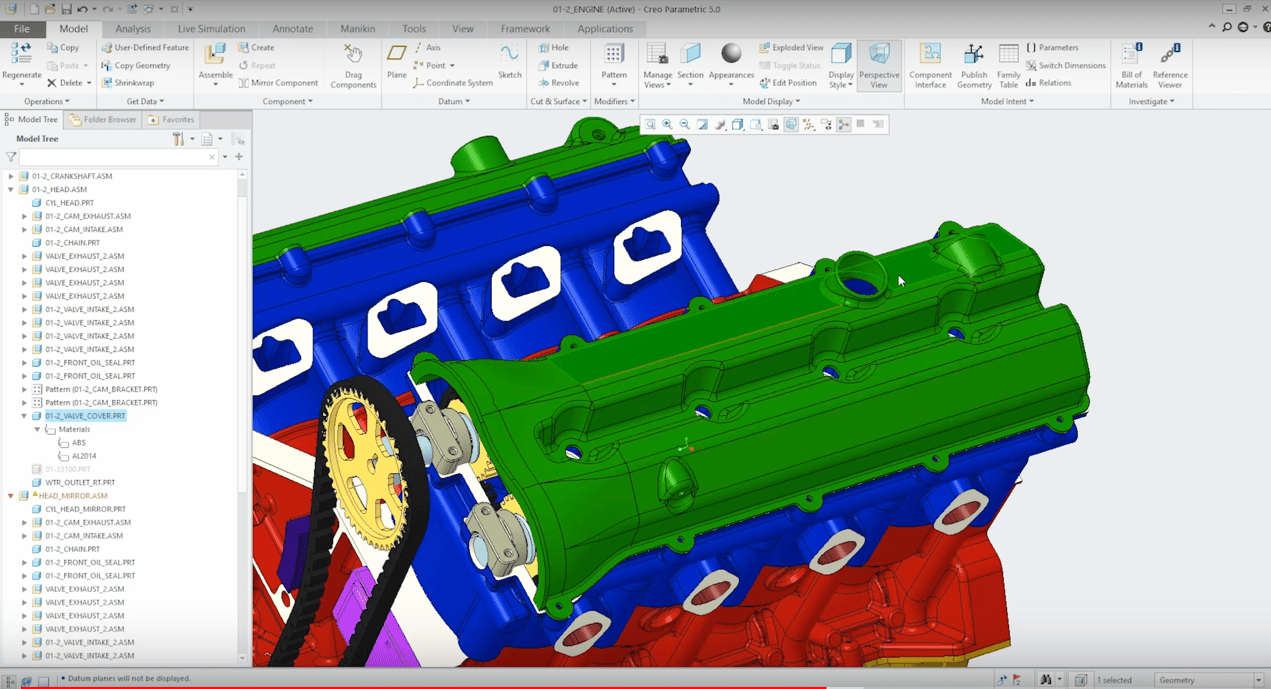Open the Hole tool
Screen dimensions: 1271x689
click(x=560, y=47)
